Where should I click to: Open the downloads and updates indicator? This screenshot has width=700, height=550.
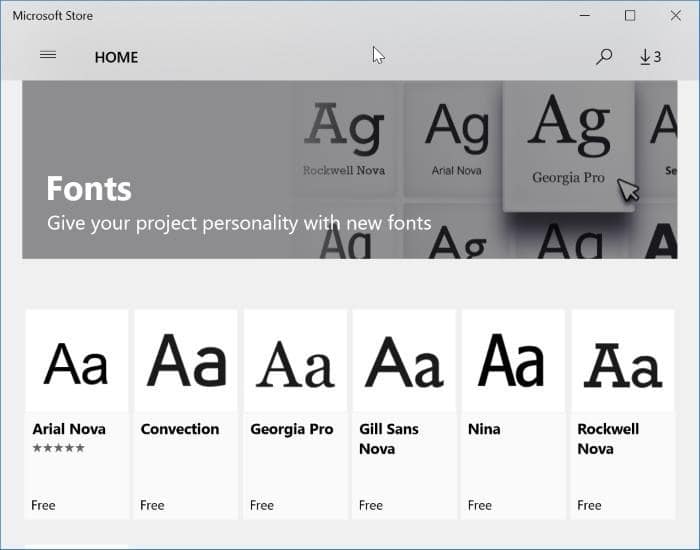point(650,57)
